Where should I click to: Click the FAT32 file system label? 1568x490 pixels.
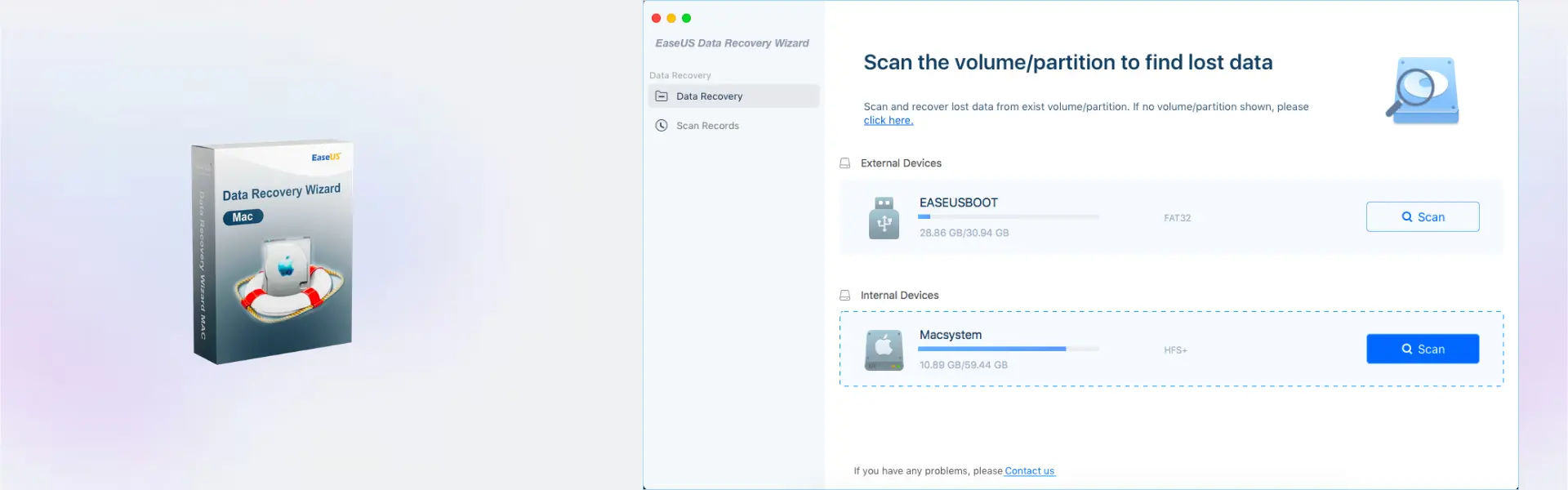pos(1178,218)
